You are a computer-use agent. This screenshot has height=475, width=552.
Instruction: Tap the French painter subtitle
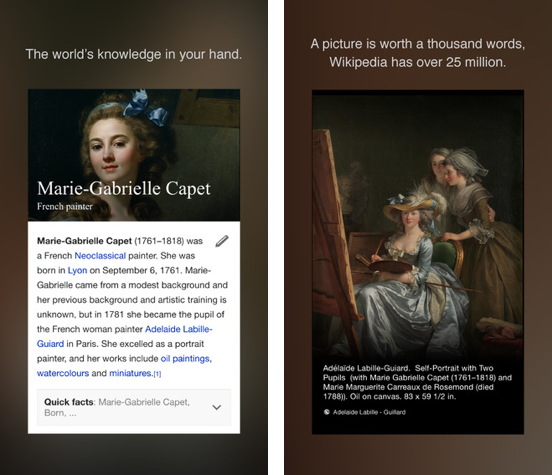click(65, 206)
